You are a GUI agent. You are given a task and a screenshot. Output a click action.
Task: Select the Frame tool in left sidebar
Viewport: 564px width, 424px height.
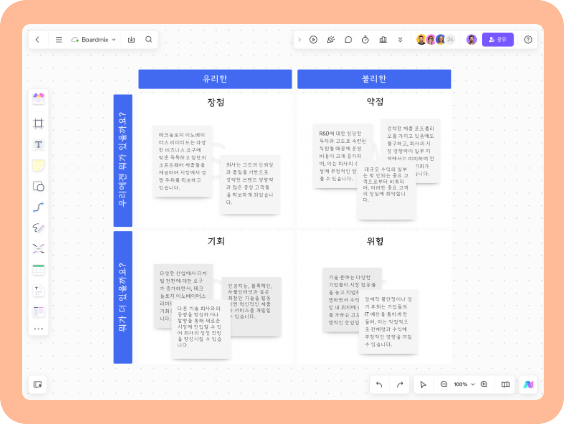(38, 124)
